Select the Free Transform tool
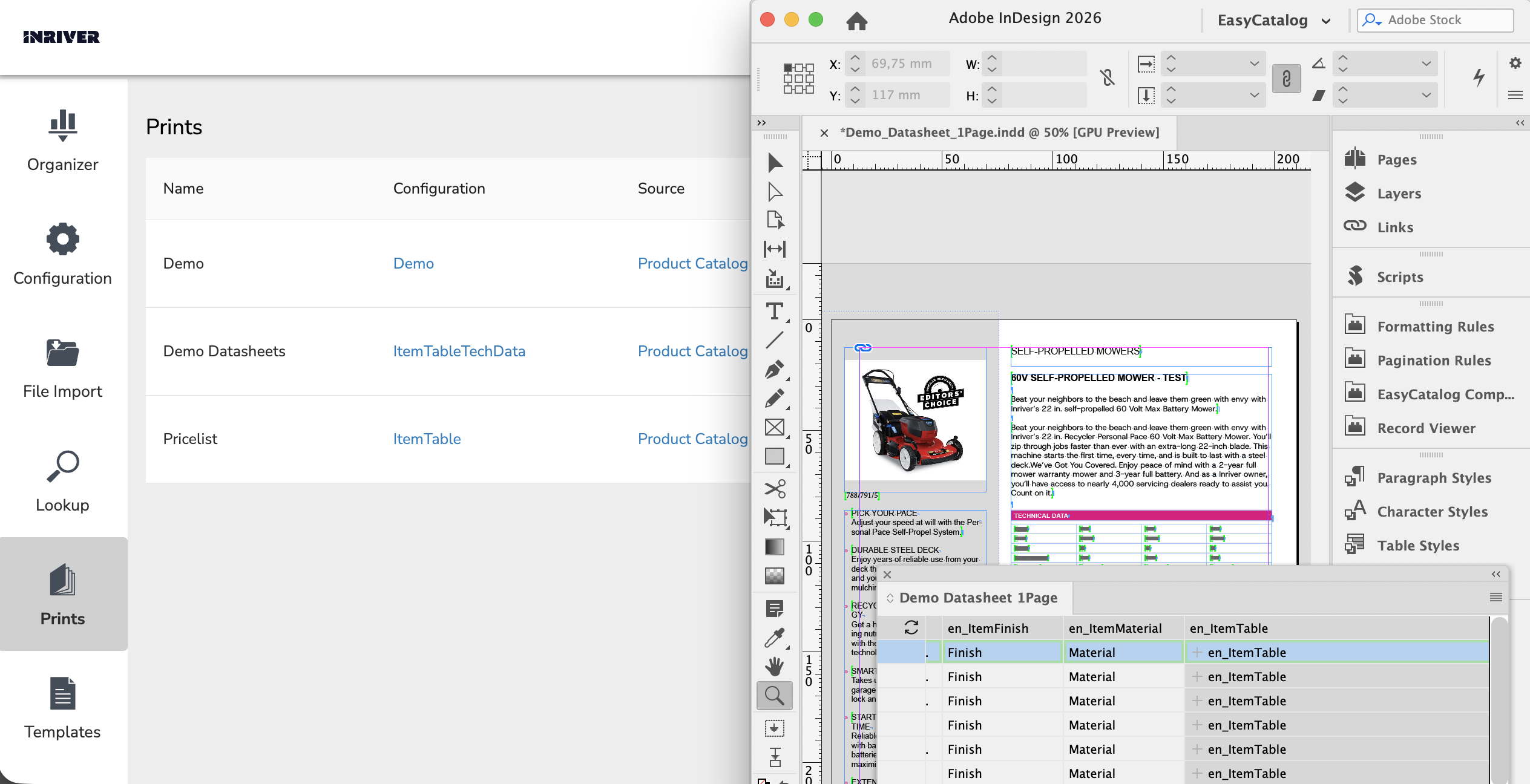Viewport: 1530px width, 784px height. tap(775, 517)
